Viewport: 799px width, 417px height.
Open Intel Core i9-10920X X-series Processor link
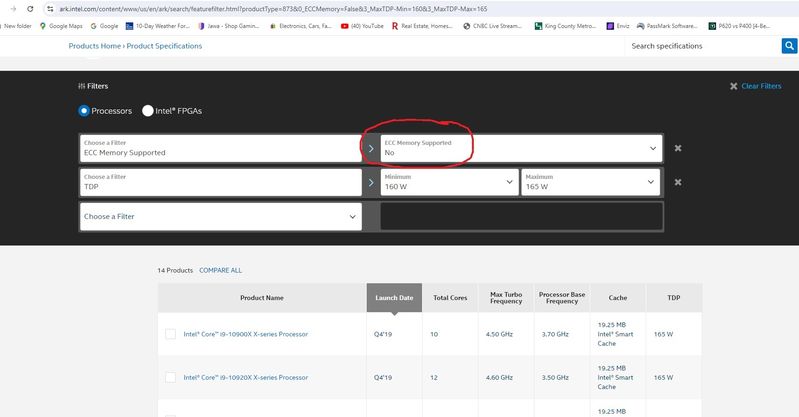point(246,378)
